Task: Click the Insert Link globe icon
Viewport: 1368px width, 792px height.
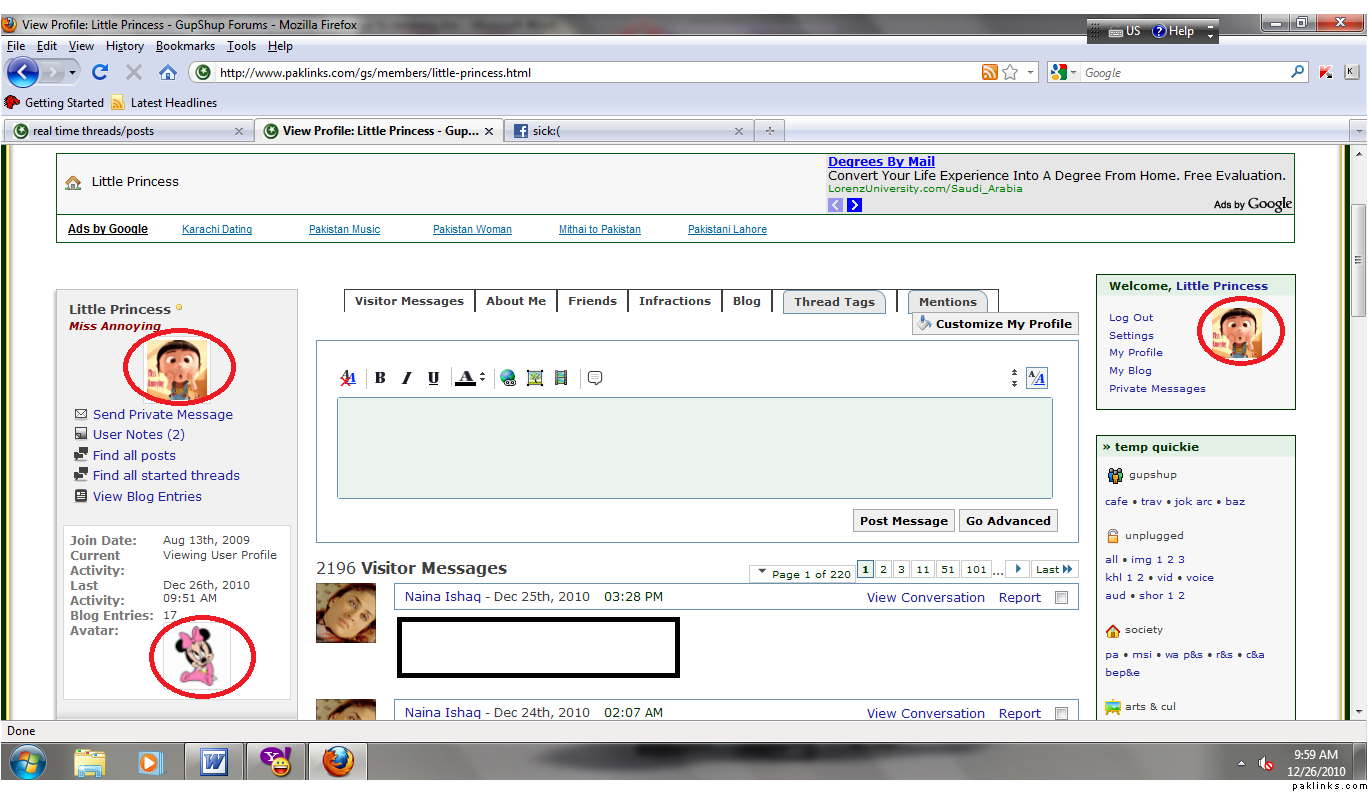Action: pos(508,378)
